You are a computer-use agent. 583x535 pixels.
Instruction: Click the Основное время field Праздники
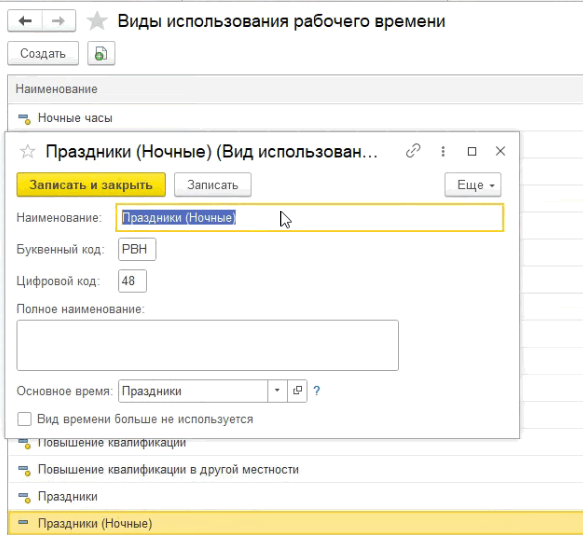(x=193, y=391)
